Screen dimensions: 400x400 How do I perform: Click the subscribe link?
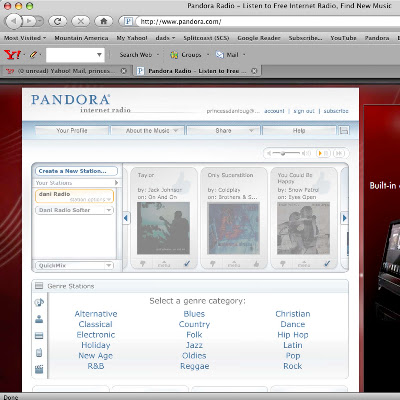336,111
